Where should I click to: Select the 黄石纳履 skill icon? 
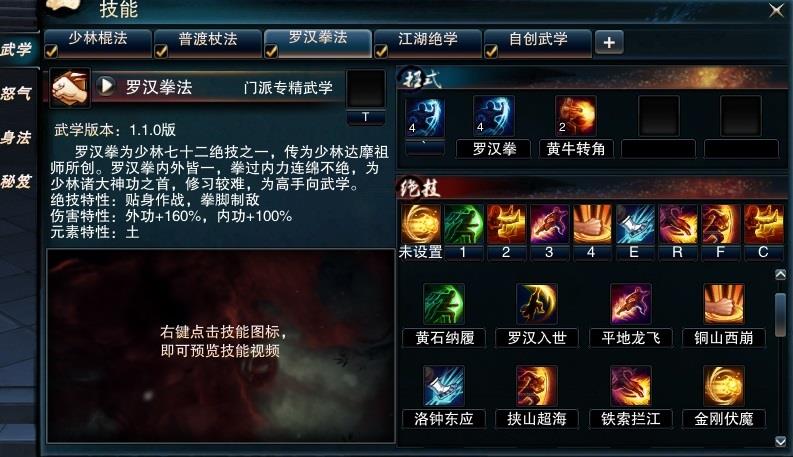click(444, 304)
